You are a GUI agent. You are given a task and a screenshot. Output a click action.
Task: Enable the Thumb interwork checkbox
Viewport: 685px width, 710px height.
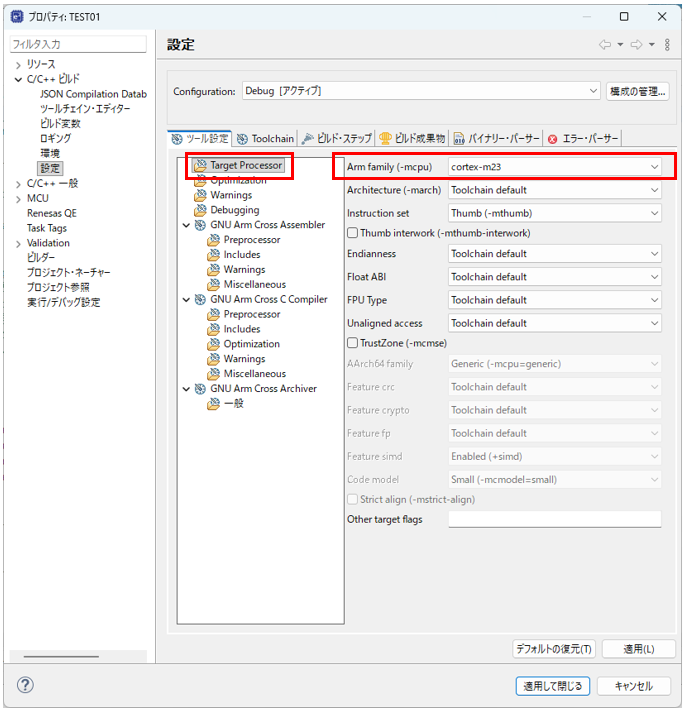[352, 233]
